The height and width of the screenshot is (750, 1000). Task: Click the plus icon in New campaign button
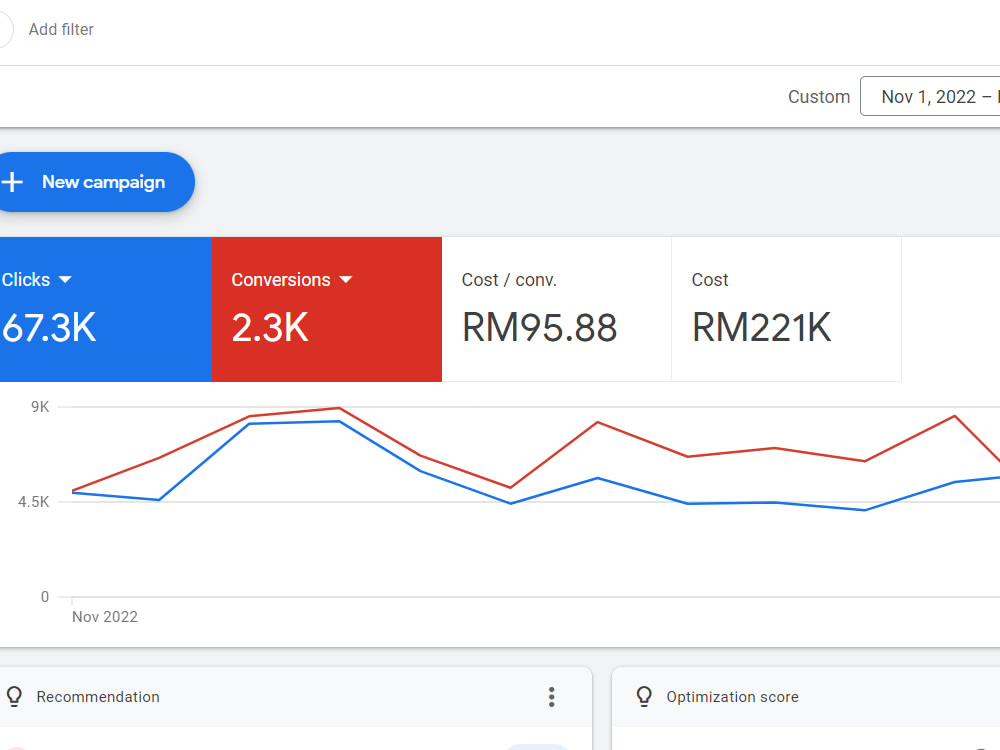(12, 182)
